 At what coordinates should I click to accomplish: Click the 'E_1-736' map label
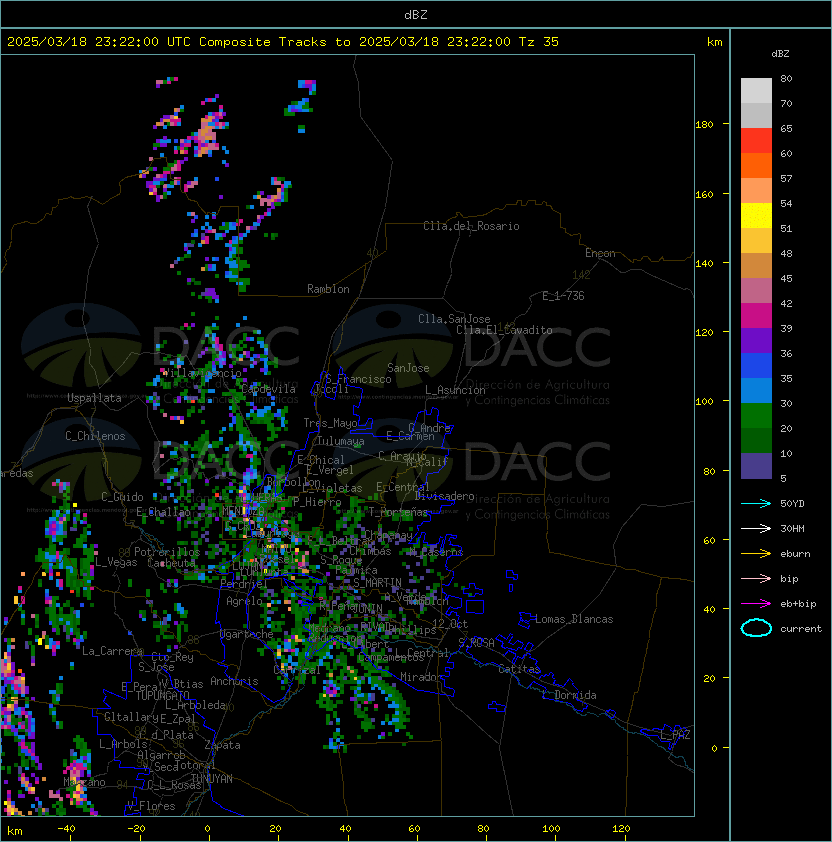[x=563, y=296]
